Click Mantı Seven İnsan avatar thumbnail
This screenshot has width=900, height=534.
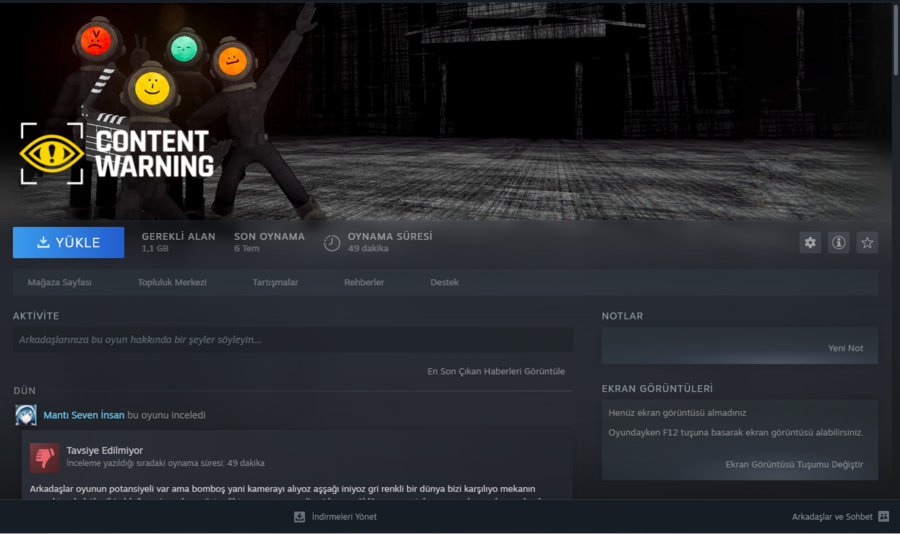point(26,415)
